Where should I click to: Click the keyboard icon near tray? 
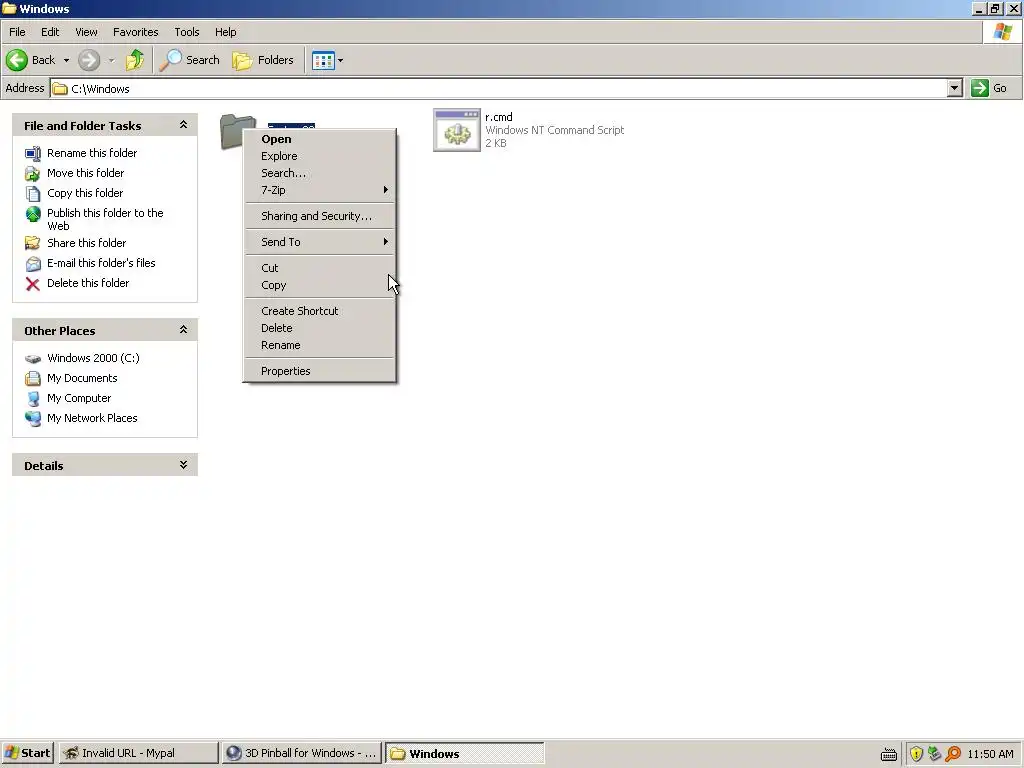pos(889,754)
